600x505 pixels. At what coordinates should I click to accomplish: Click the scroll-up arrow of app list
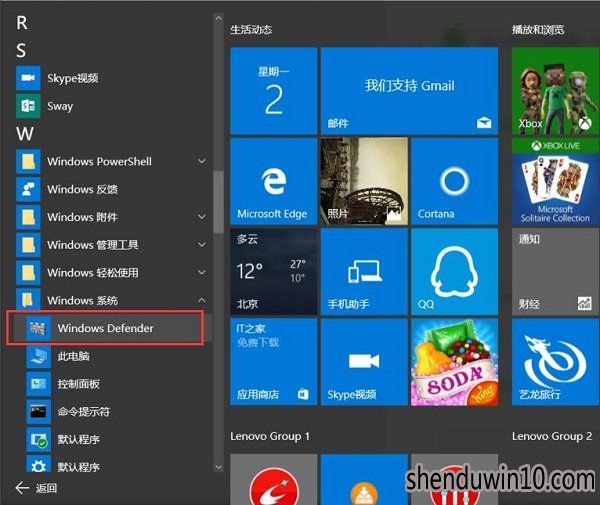pyautogui.click(x=218, y=18)
